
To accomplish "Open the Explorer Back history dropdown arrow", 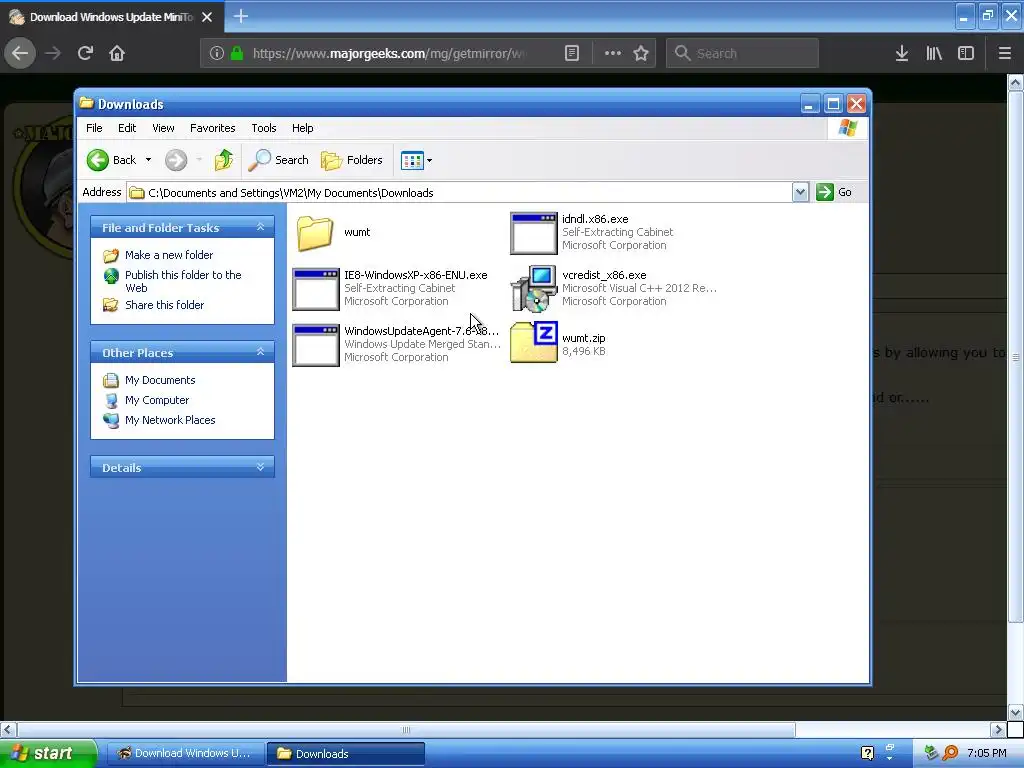I will click(148, 160).
